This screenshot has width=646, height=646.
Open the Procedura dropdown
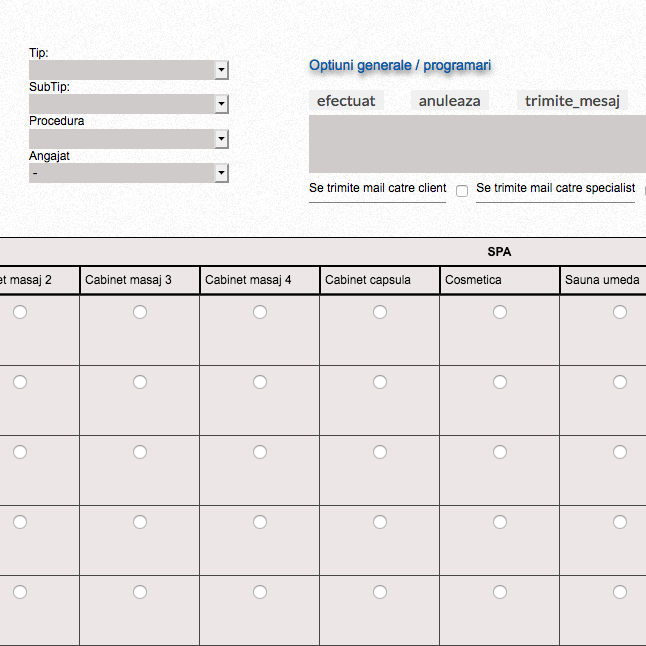click(x=129, y=139)
